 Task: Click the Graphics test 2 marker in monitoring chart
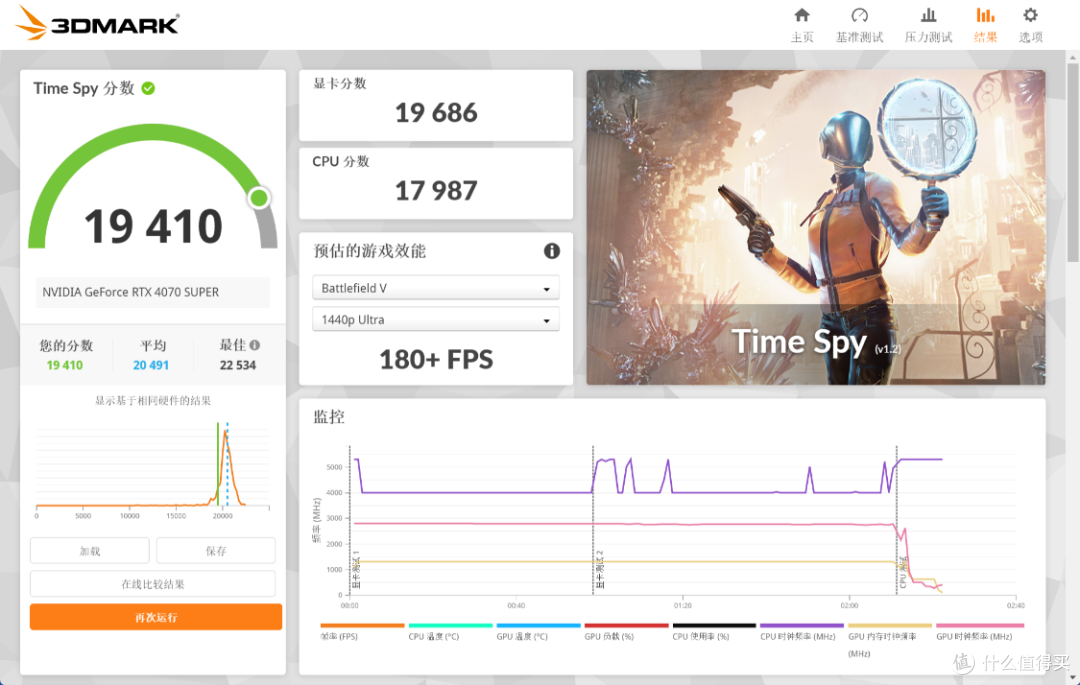tap(599, 570)
